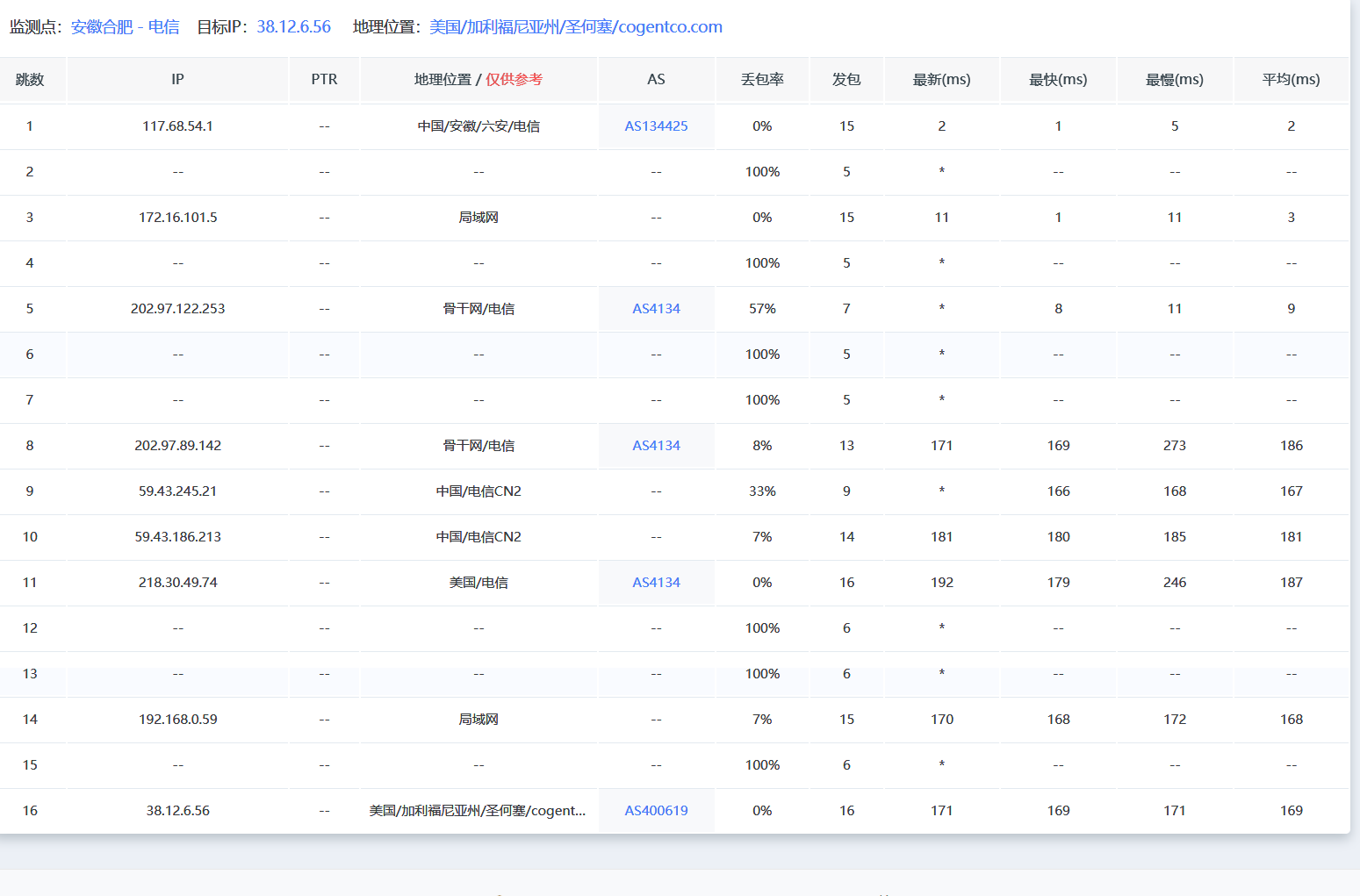Screen dimensions: 1360x896
Task: Click the monitoring point link 安徽合肥 - 电信
Action: (125, 27)
